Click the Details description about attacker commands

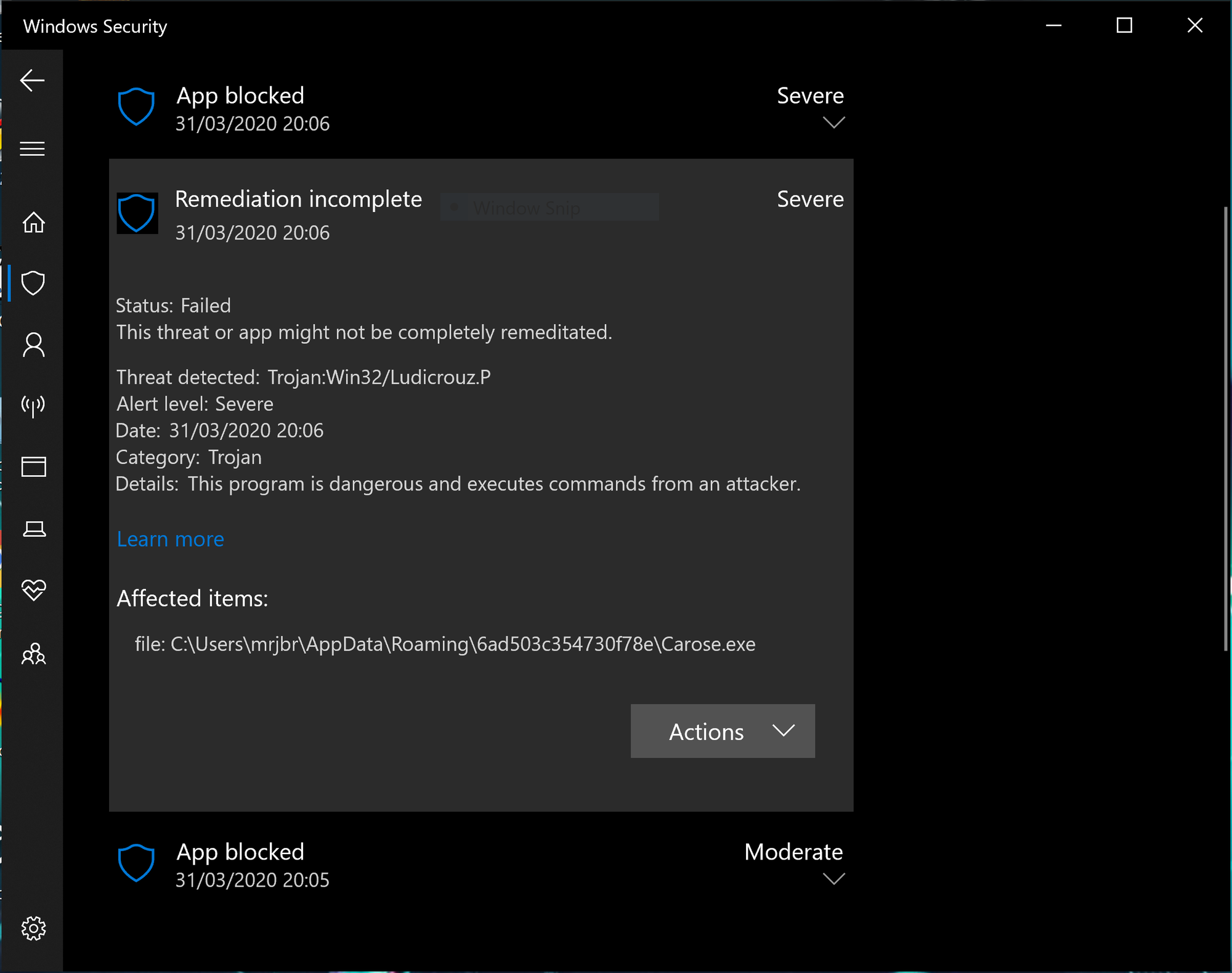click(x=458, y=484)
